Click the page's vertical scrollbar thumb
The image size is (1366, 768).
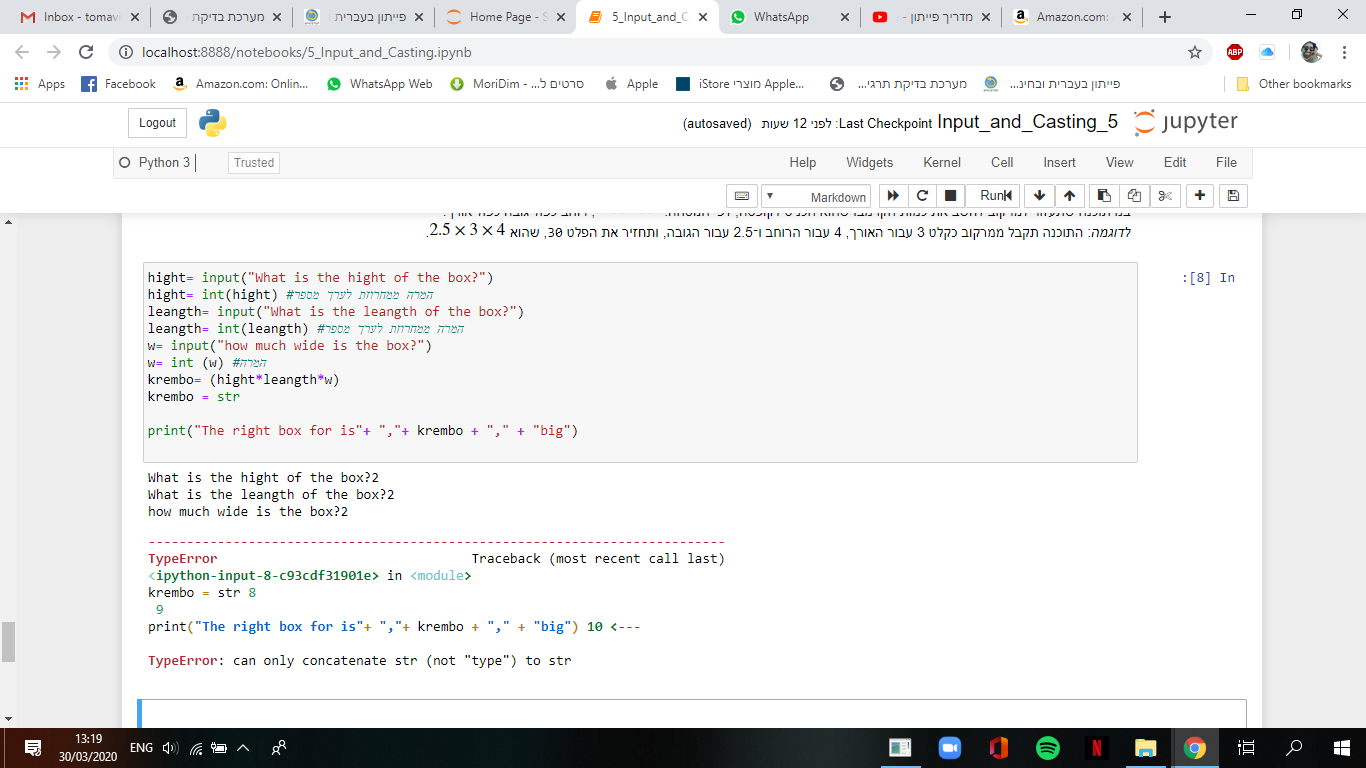(8, 641)
